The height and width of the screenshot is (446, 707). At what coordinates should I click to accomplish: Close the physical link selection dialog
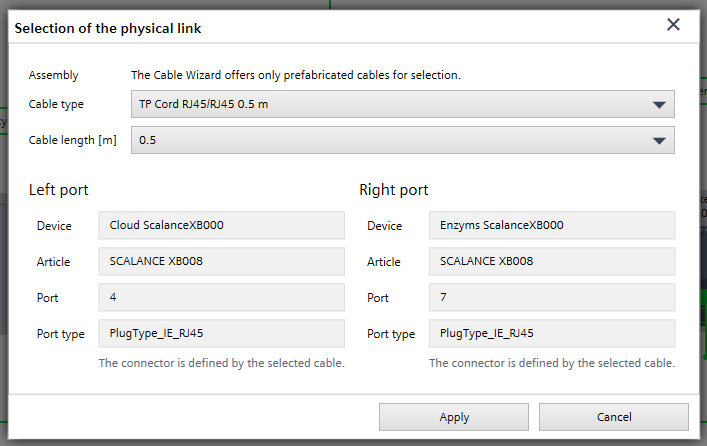pos(673,25)
